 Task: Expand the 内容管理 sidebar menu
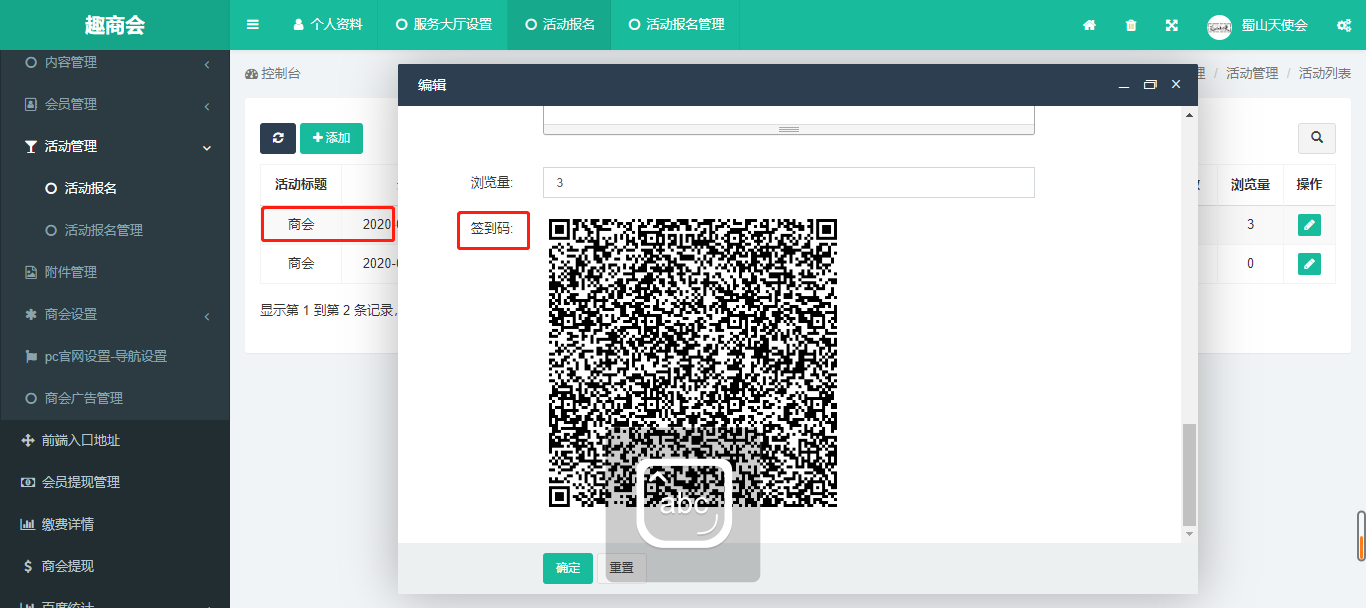point(115,63)
